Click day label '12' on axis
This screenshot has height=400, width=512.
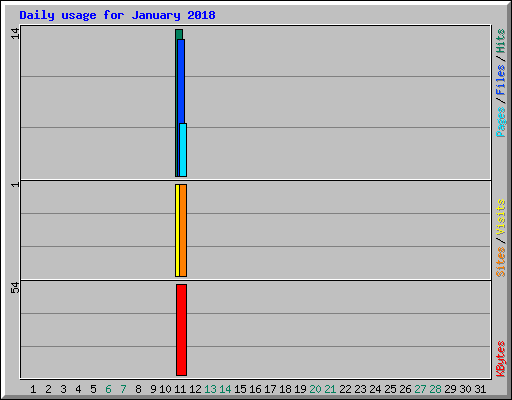click(x=195, y=389)
